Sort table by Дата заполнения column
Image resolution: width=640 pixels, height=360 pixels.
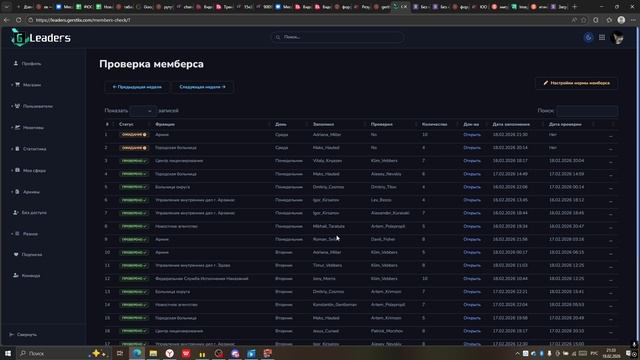click(511, 124)
